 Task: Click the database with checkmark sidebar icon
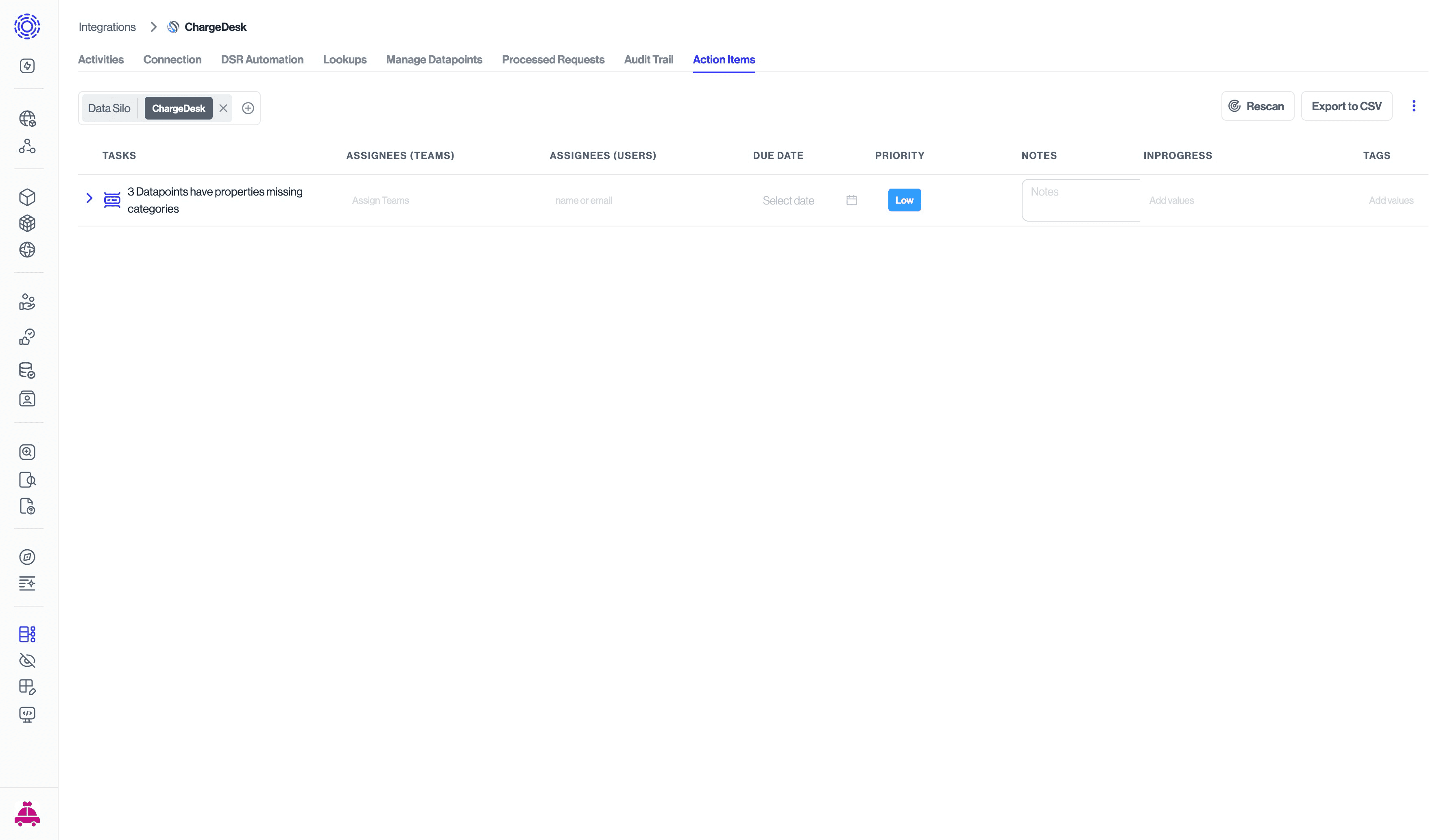click(x=27, y=370)
